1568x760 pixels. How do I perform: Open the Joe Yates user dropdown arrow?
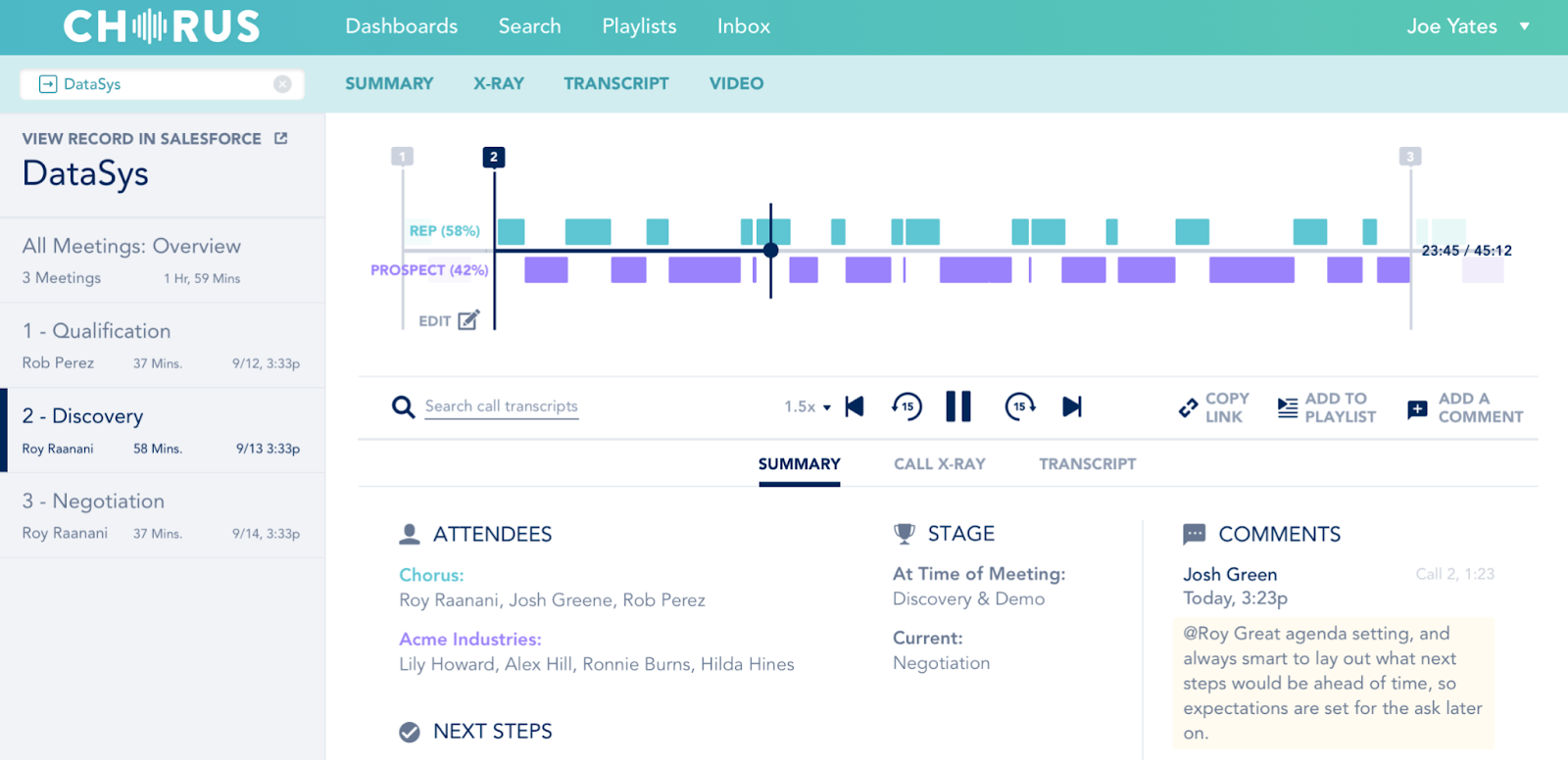[x=1525, y=26]
